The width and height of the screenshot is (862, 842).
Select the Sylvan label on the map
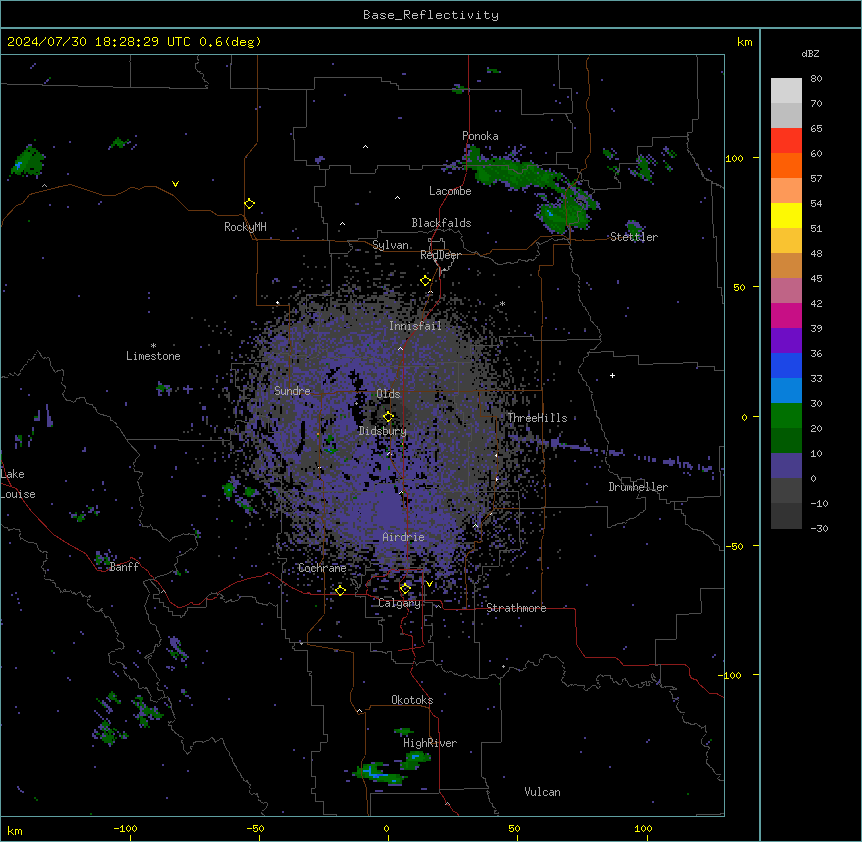pyautogui.click(x=390, y=245)
